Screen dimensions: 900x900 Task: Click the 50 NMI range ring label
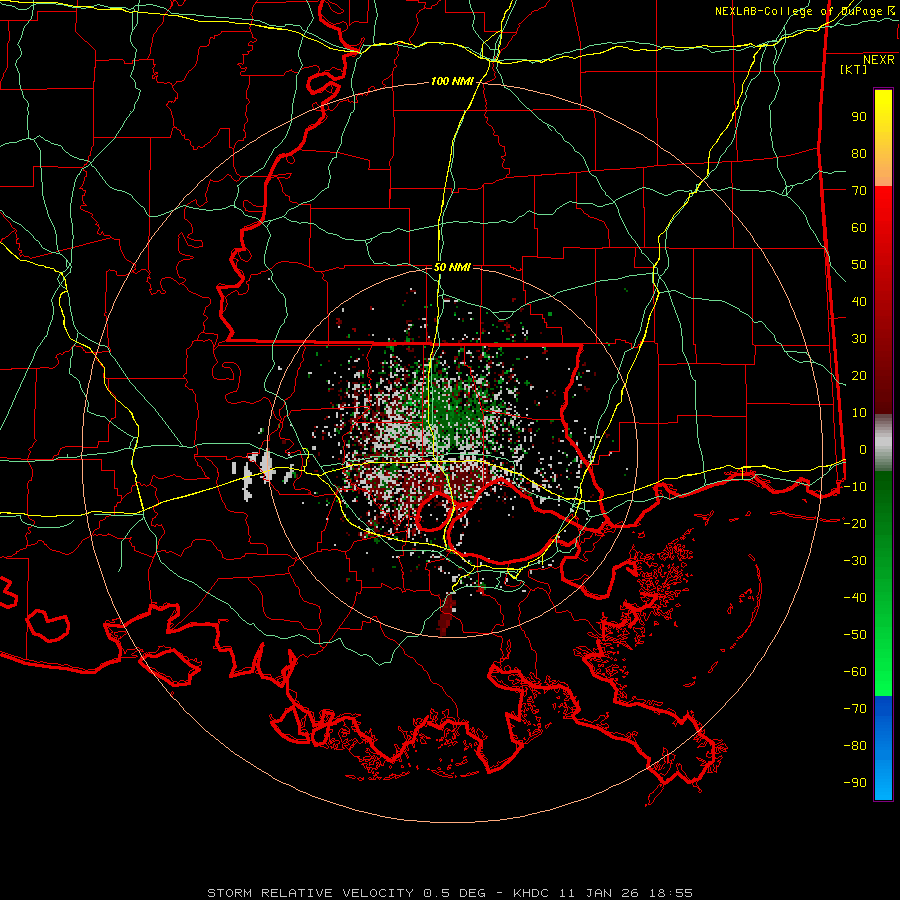(x=452, y=267)
